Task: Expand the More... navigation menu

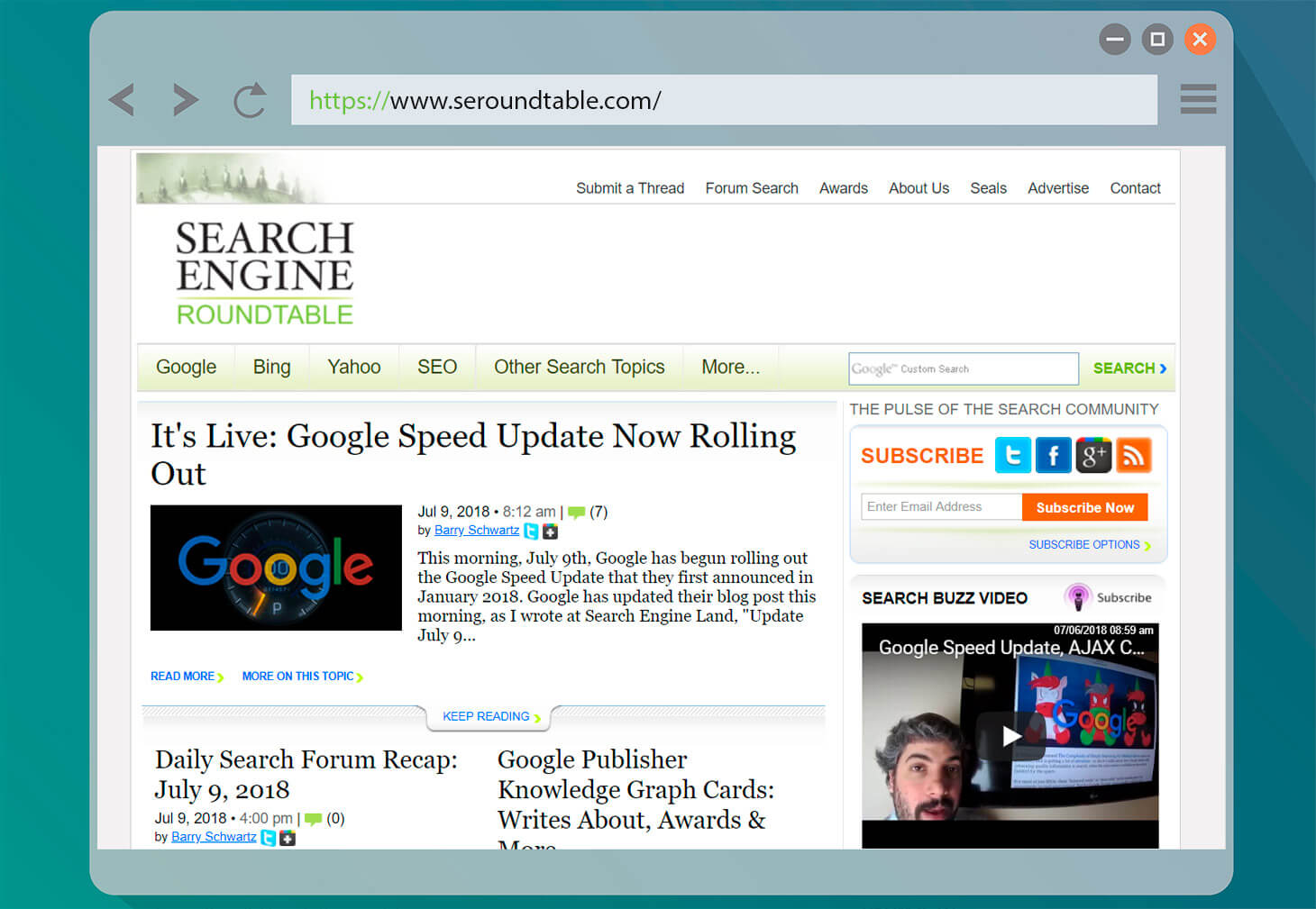Action: (730, 368)
